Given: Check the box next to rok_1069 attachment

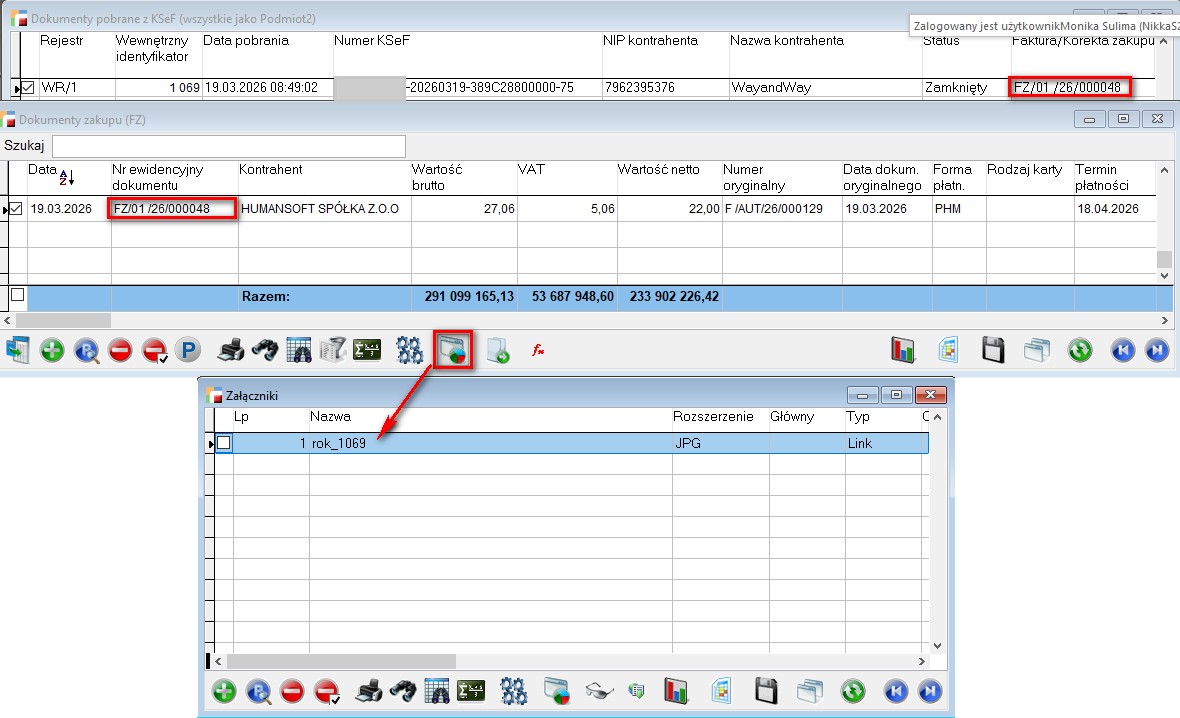Looking at the screenshot, I should click(224, 443).
